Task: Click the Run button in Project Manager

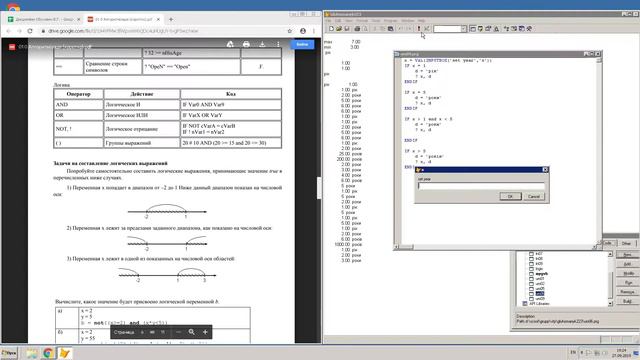Action: click(x=627, y=282)
